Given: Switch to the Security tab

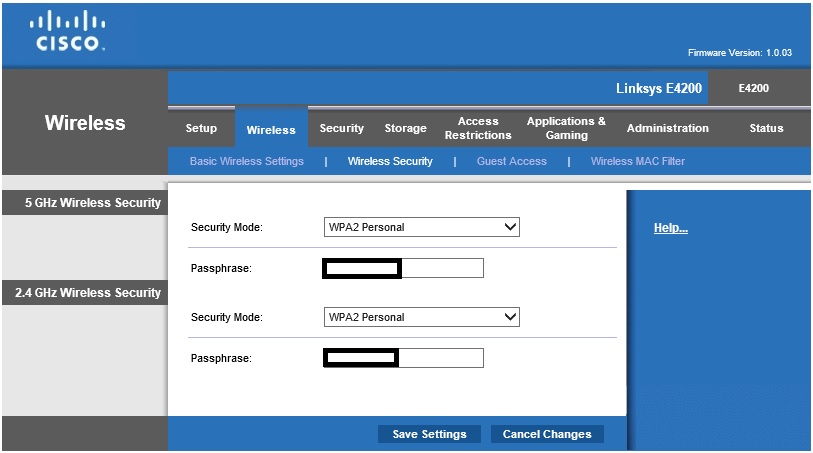Looking at the screenshot, I should coord(342,128).
